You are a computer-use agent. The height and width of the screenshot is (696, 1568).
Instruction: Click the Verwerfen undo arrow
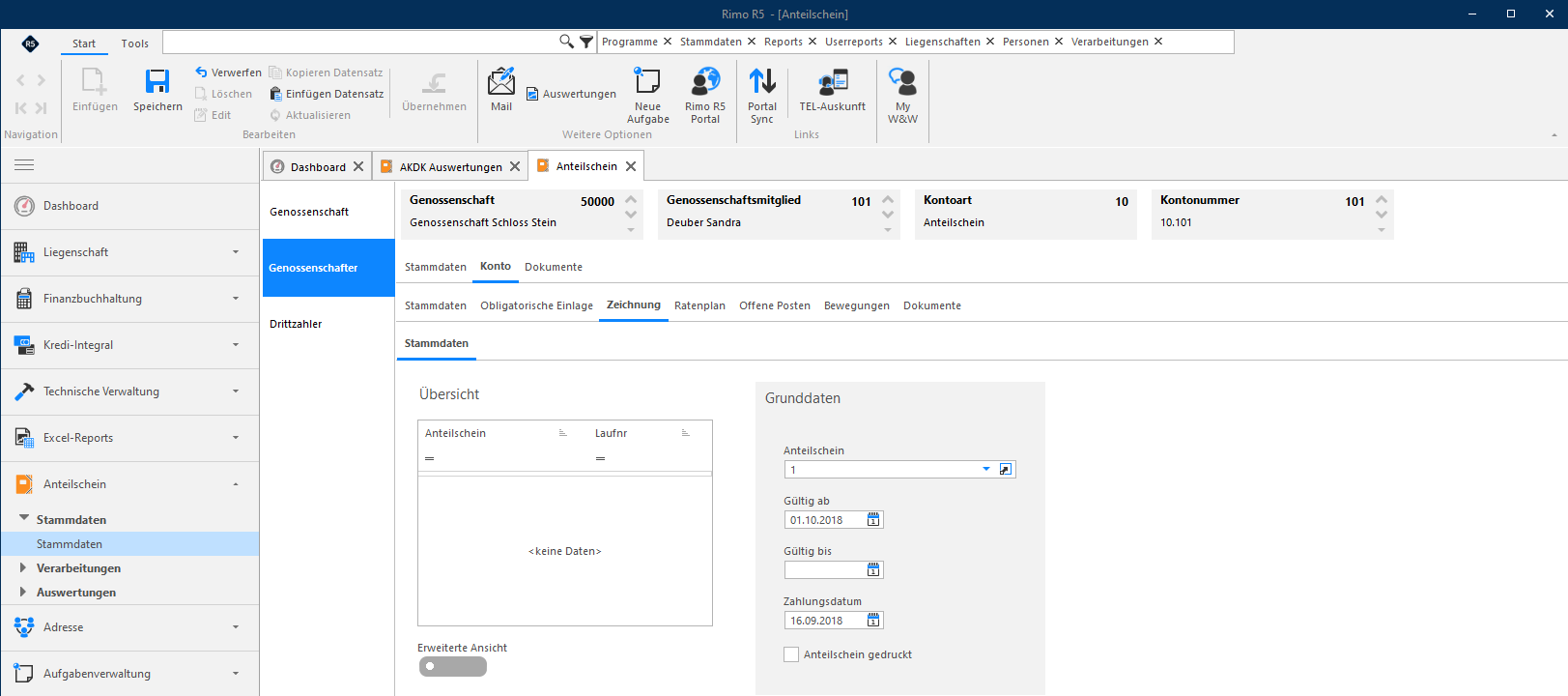[x=201, y=72]
